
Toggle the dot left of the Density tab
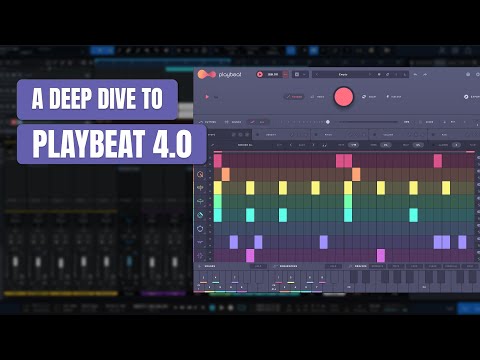tap(257, 135)
